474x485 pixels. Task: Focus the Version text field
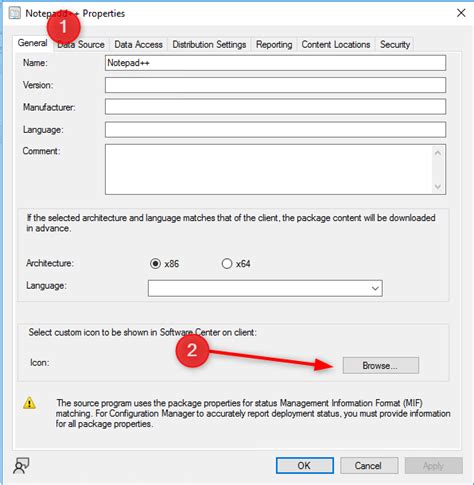275,85
